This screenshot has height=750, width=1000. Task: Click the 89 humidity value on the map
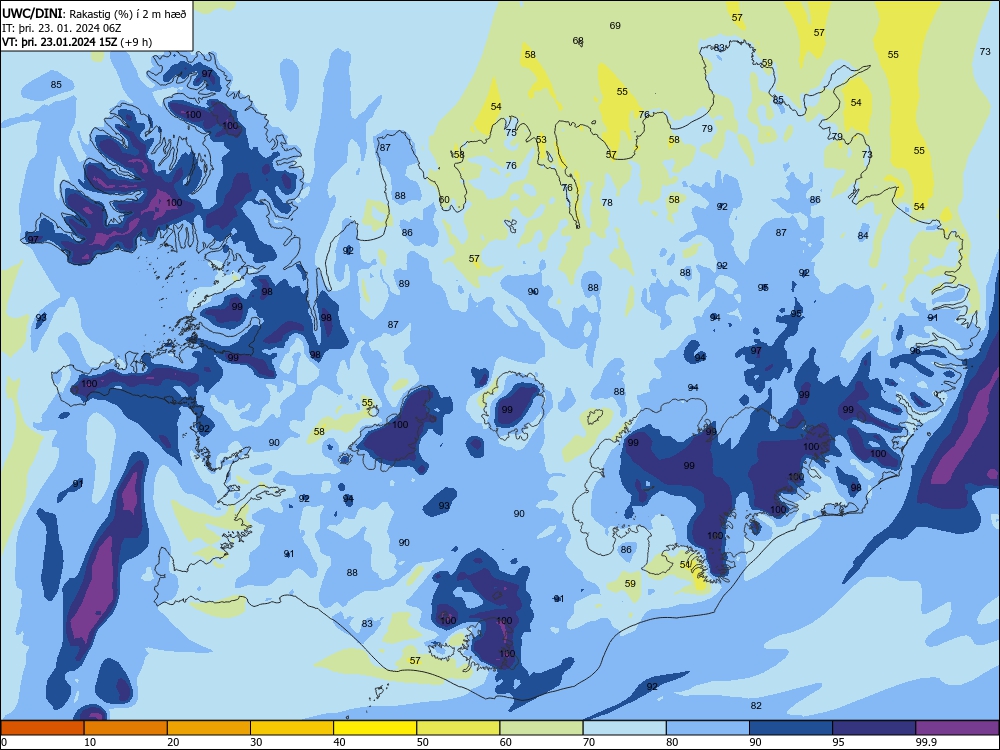(x=404, y=284)
